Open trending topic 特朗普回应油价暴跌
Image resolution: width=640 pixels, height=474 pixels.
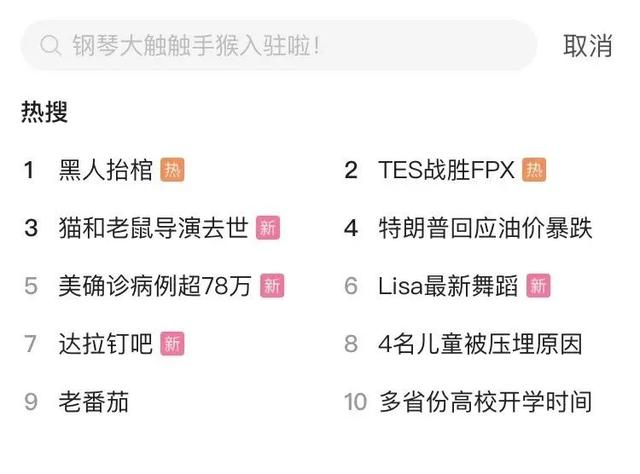point(485,228)
